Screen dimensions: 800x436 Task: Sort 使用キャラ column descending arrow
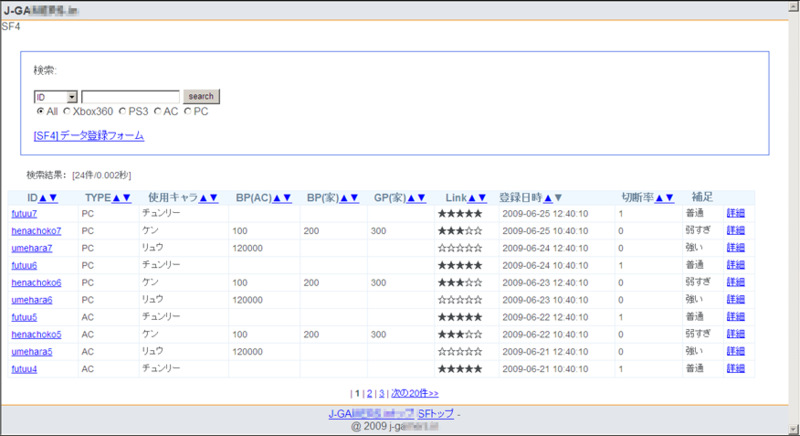coord(214,198)
